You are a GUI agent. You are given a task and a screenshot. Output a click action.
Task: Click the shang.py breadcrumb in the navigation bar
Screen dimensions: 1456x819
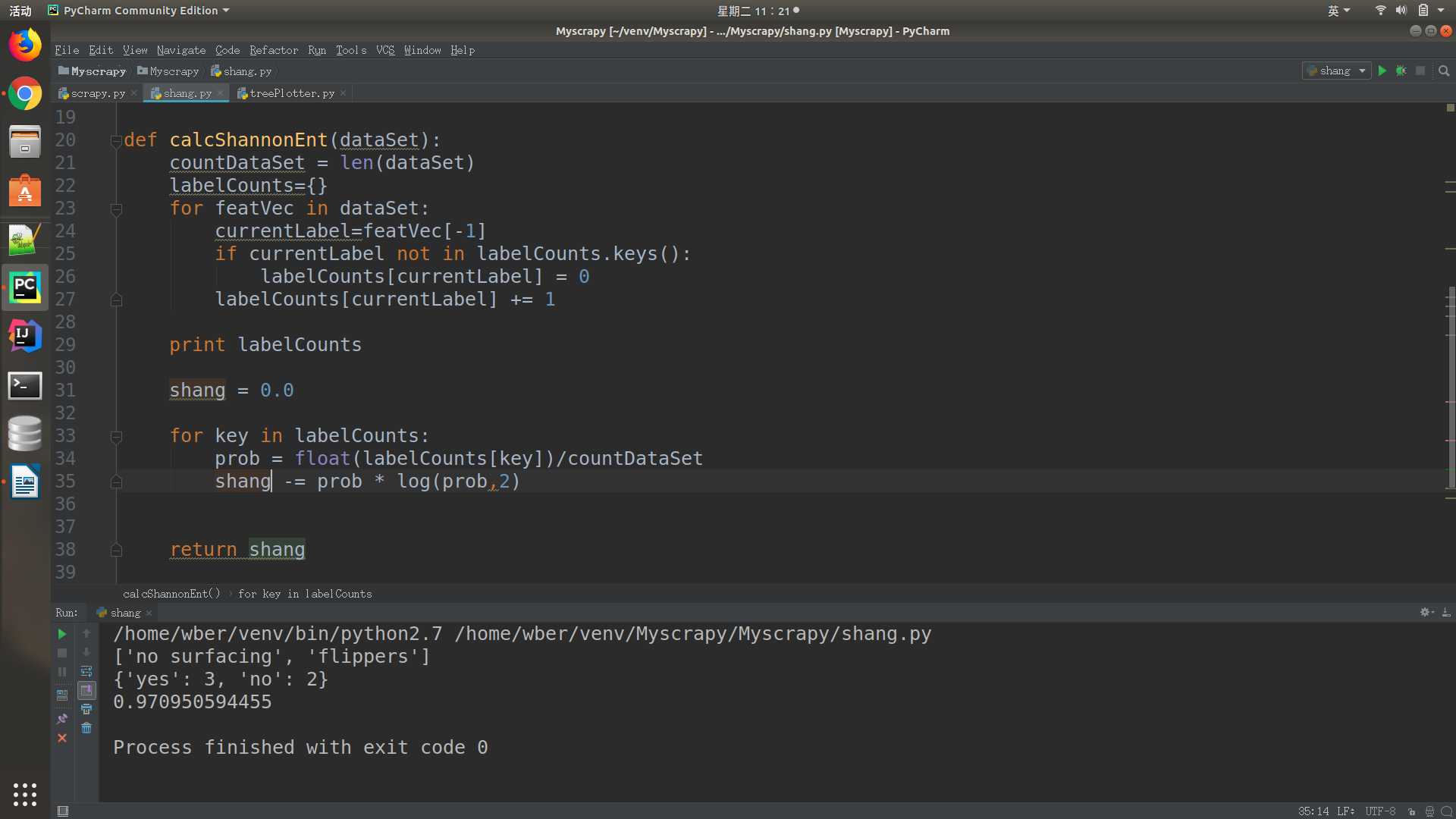coord(241,71)
